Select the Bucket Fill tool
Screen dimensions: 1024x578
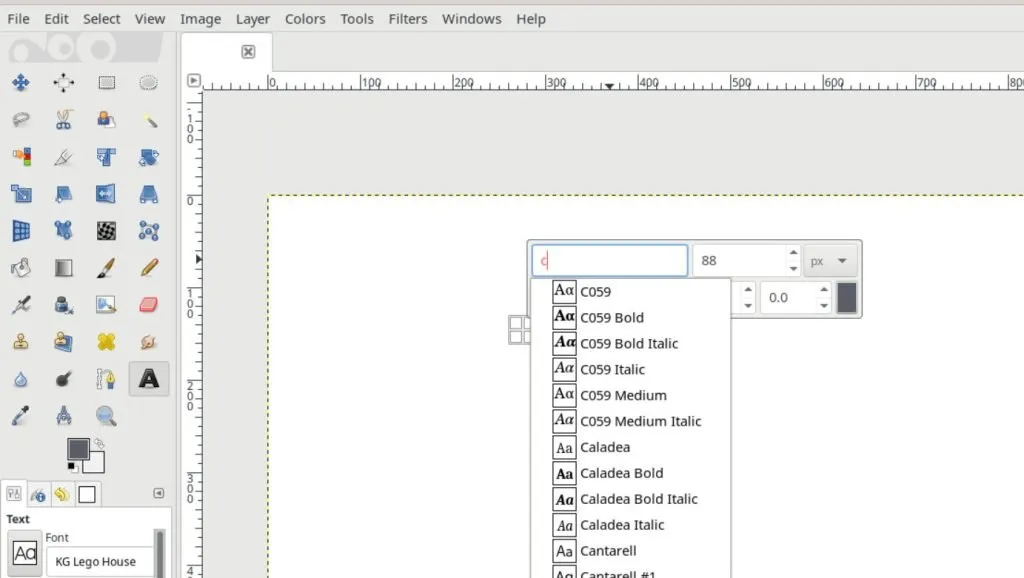(21, 268)
